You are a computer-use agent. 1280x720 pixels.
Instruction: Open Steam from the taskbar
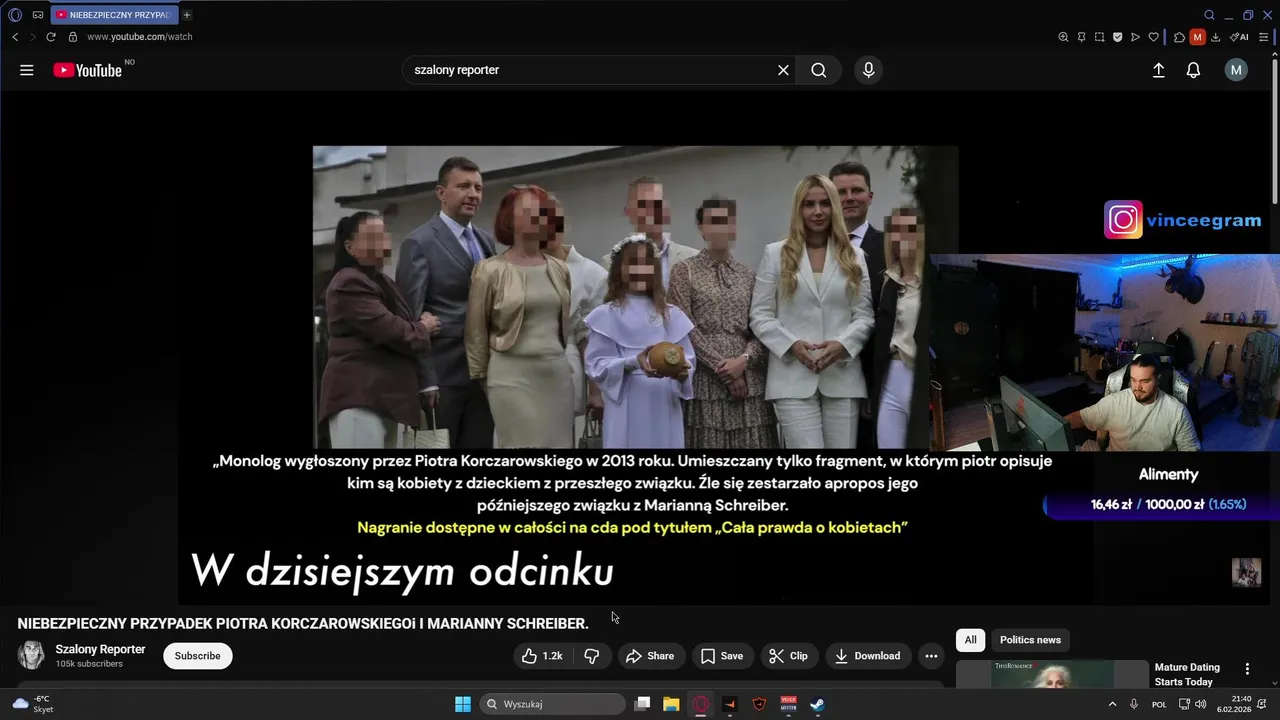pyautogui.click(x=817, y=704)
